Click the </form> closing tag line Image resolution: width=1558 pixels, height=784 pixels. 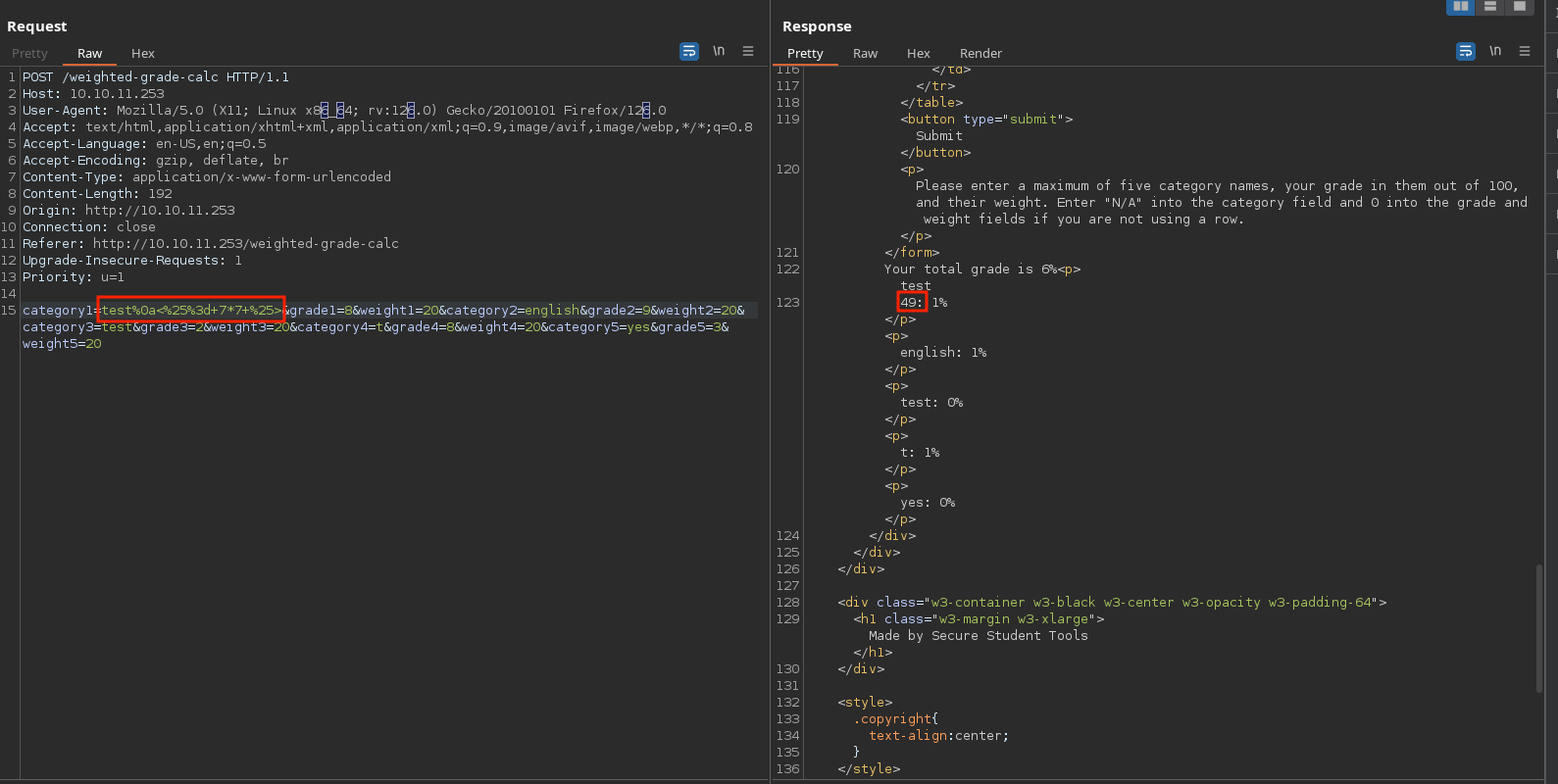(x=912, y=252)
